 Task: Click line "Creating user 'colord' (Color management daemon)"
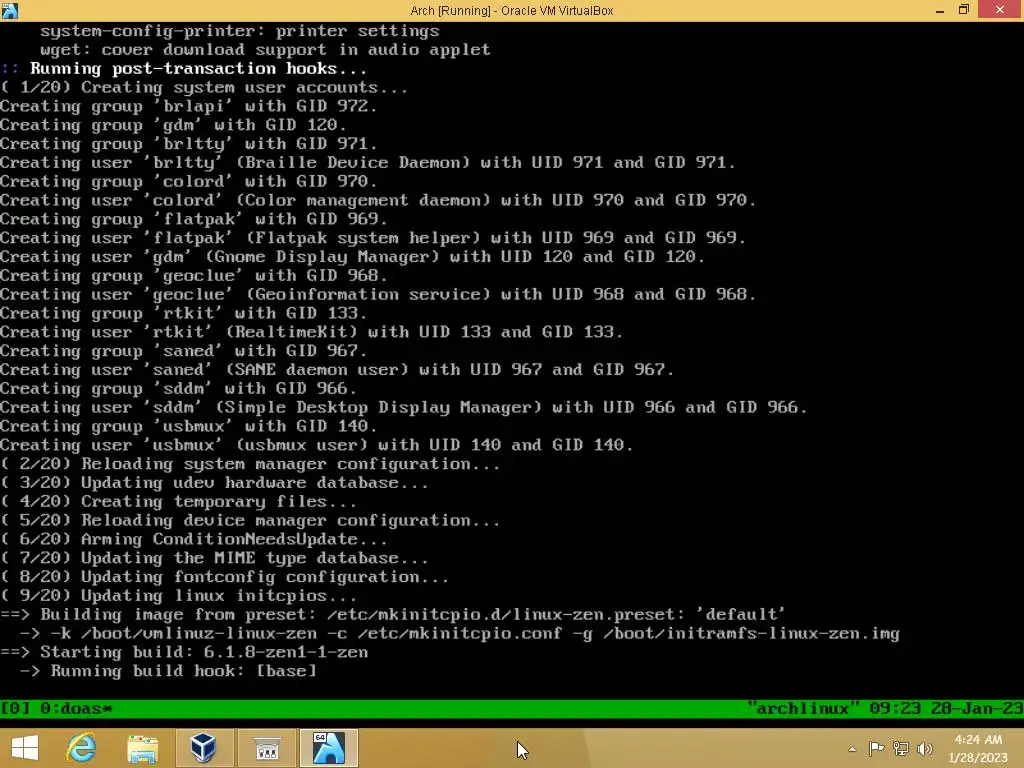click(378, 200)
